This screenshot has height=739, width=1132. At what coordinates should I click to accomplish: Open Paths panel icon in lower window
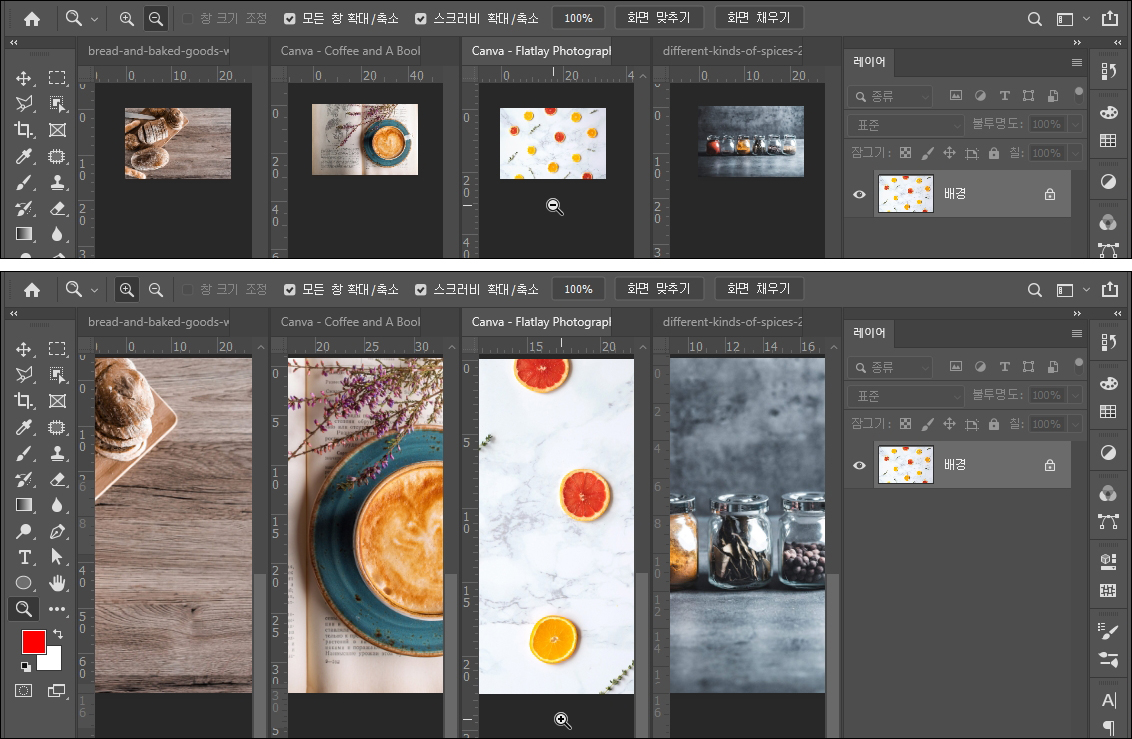tap(1108, 521)
